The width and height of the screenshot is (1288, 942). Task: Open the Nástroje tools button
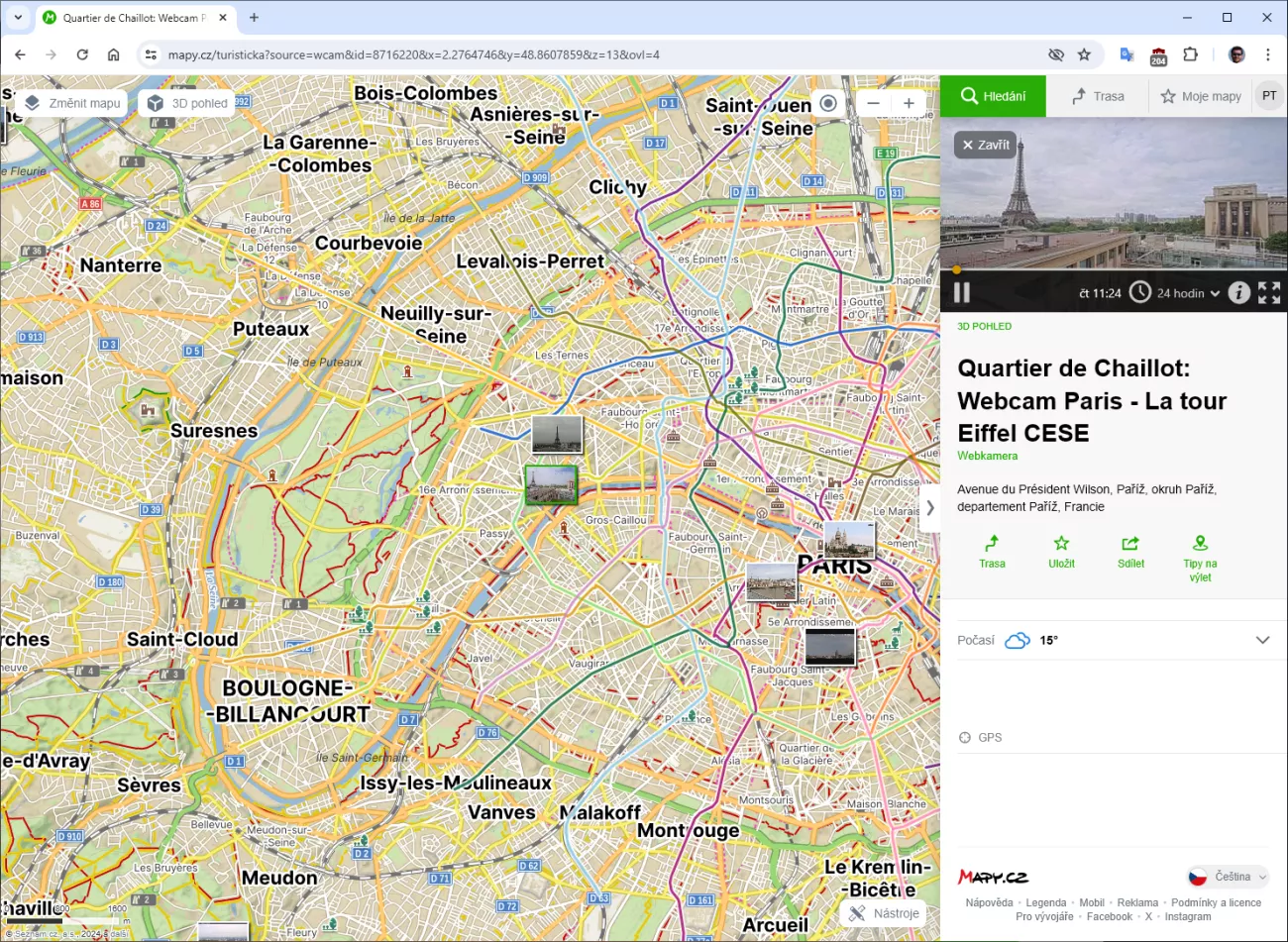(x=884, y=913)
